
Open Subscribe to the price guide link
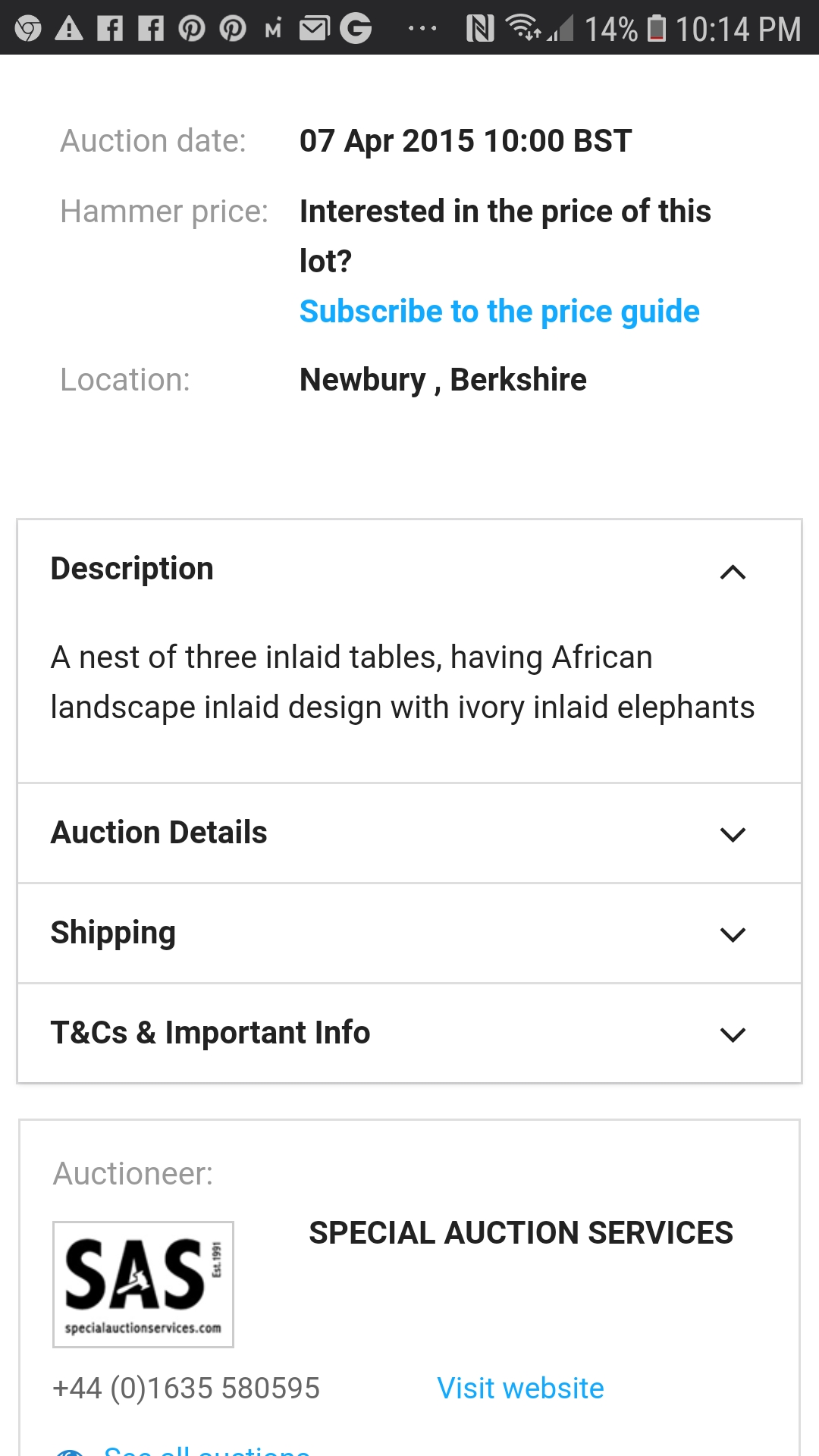pos(499,312)
